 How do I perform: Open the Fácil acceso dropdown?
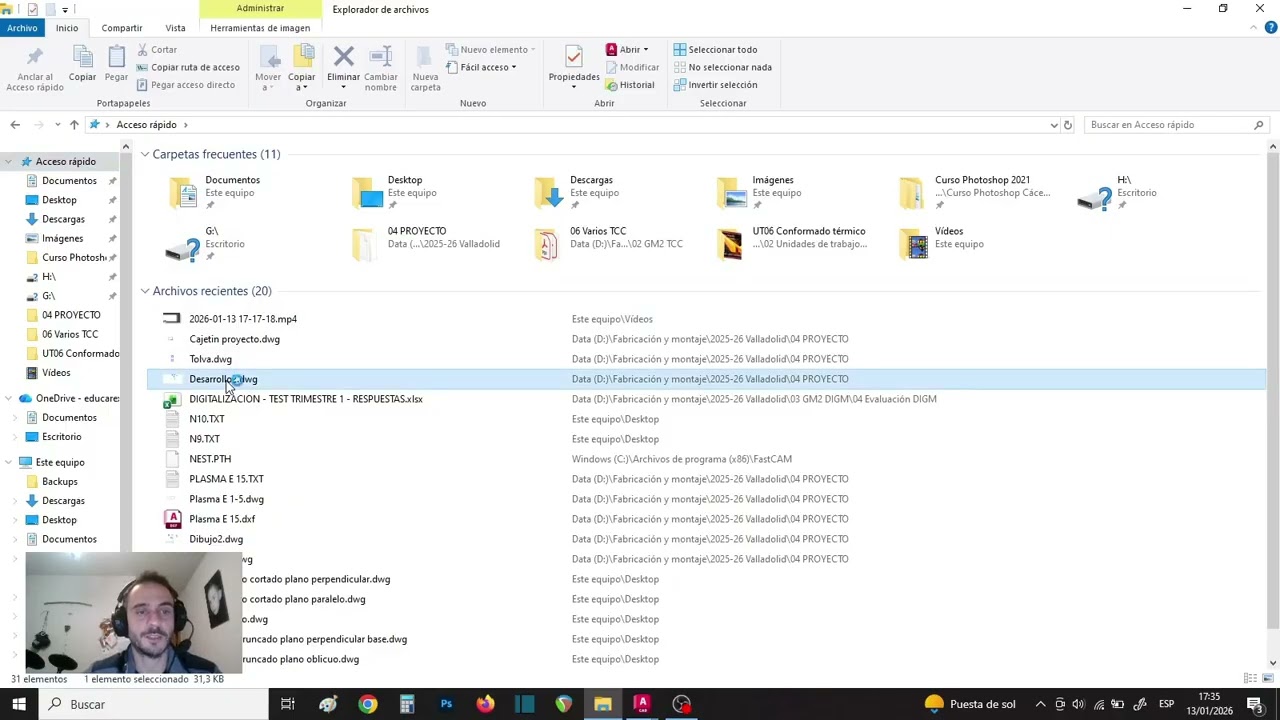[x=481, y=67]
